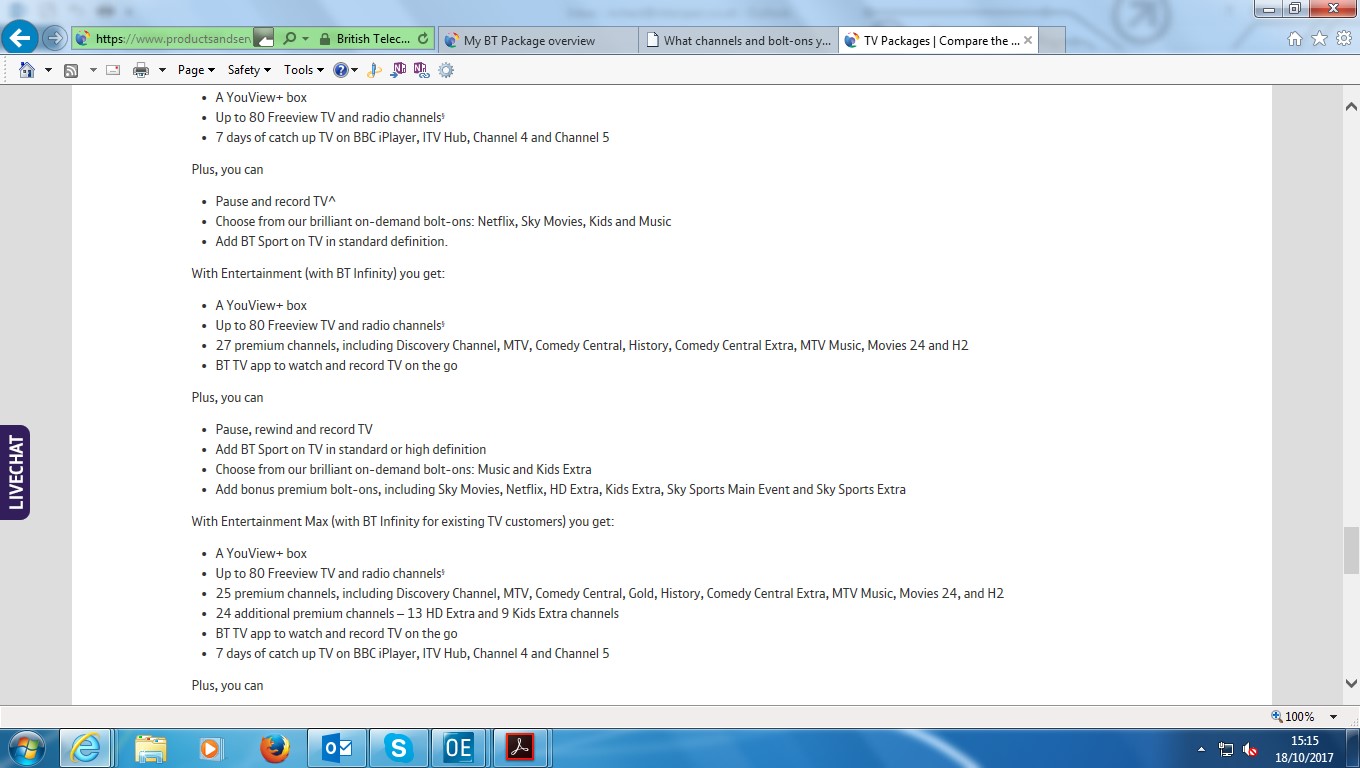Open Favorites with the star icon

click(1319, 39)
